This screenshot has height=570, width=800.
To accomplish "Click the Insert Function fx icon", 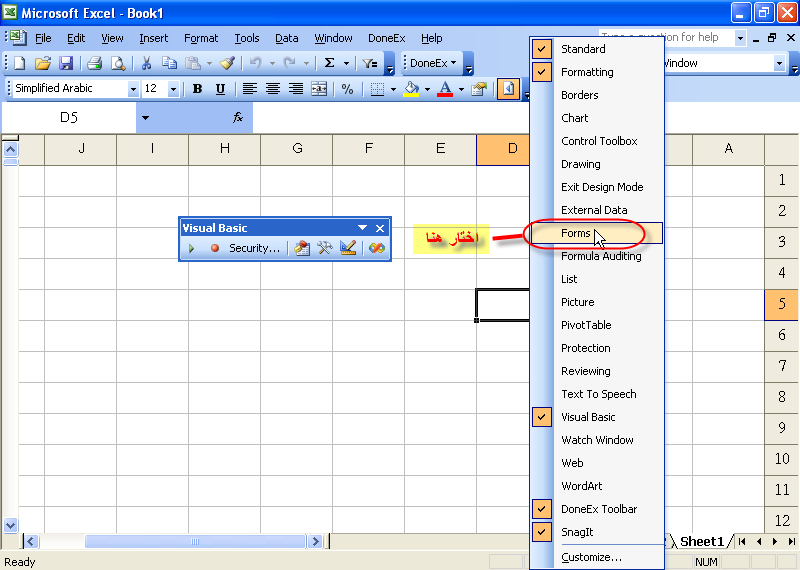I will 238,118.
